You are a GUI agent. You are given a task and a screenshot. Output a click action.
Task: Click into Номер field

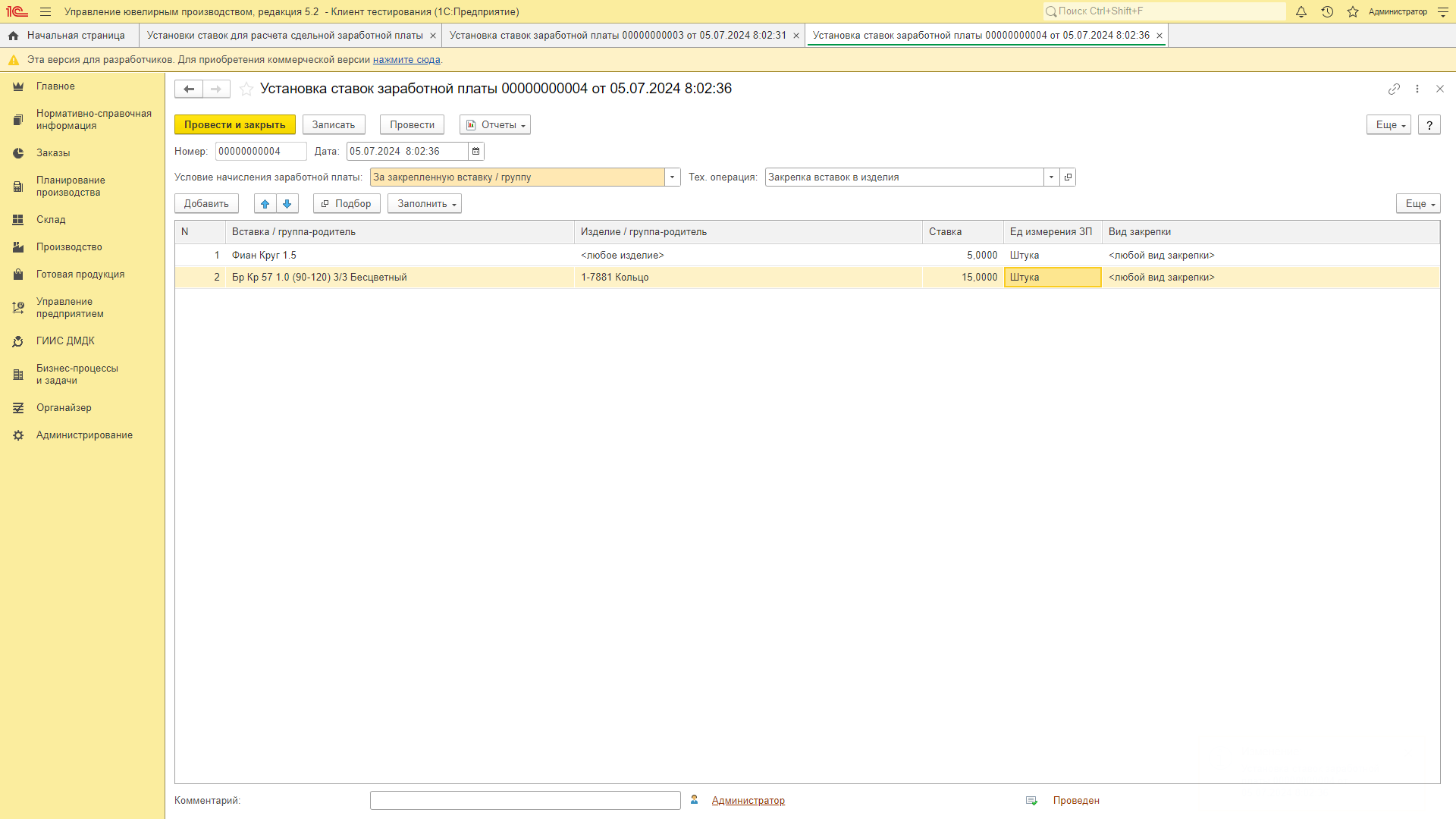[261, 152]
